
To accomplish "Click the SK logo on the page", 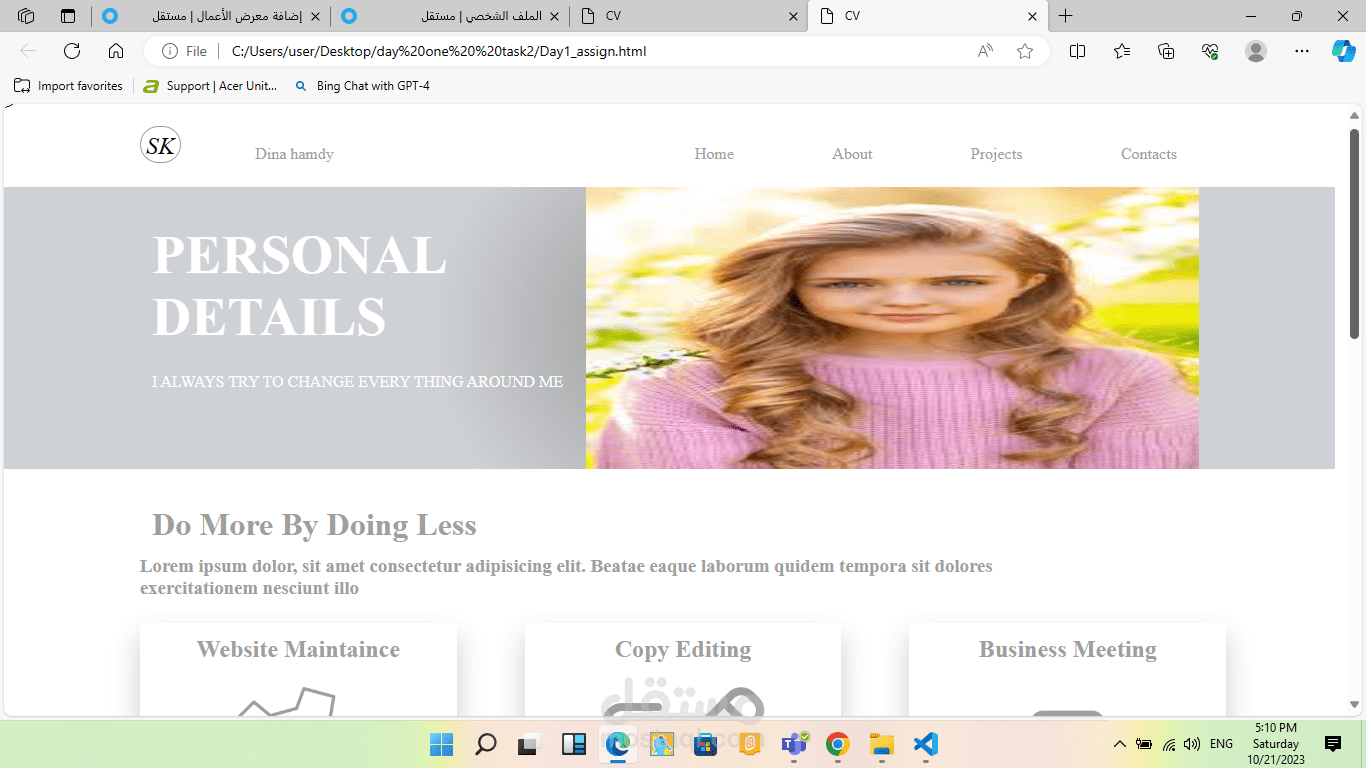I will click(x=160, y=145).
